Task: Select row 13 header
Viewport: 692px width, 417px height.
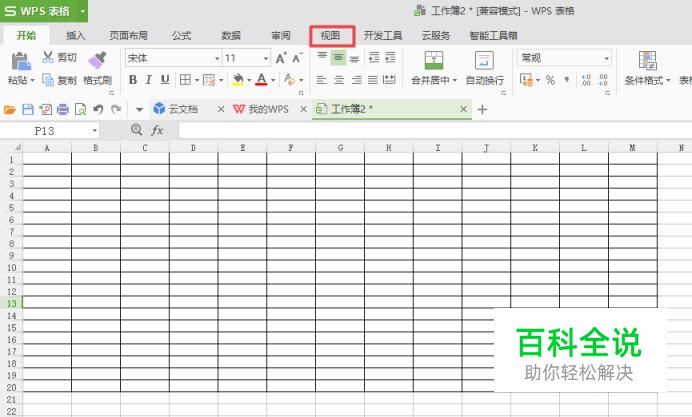Action: tap(11, 304)
